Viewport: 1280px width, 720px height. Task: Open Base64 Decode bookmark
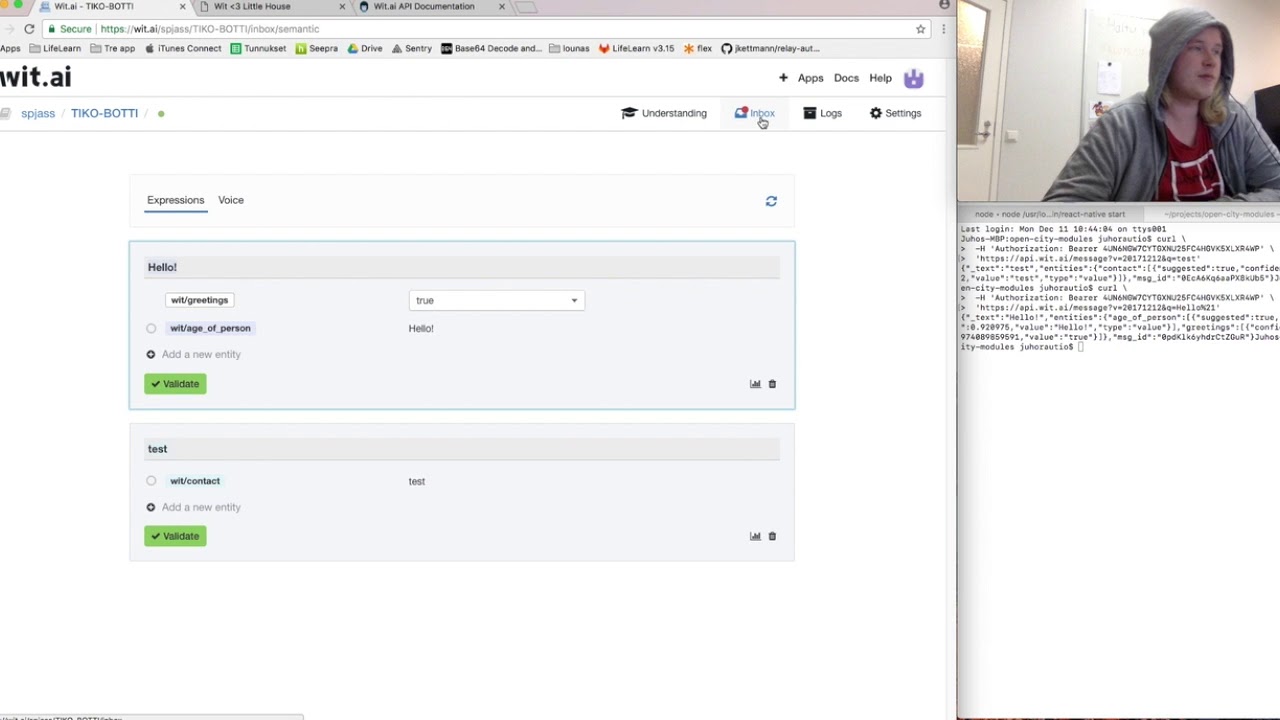tap(491, 48)
